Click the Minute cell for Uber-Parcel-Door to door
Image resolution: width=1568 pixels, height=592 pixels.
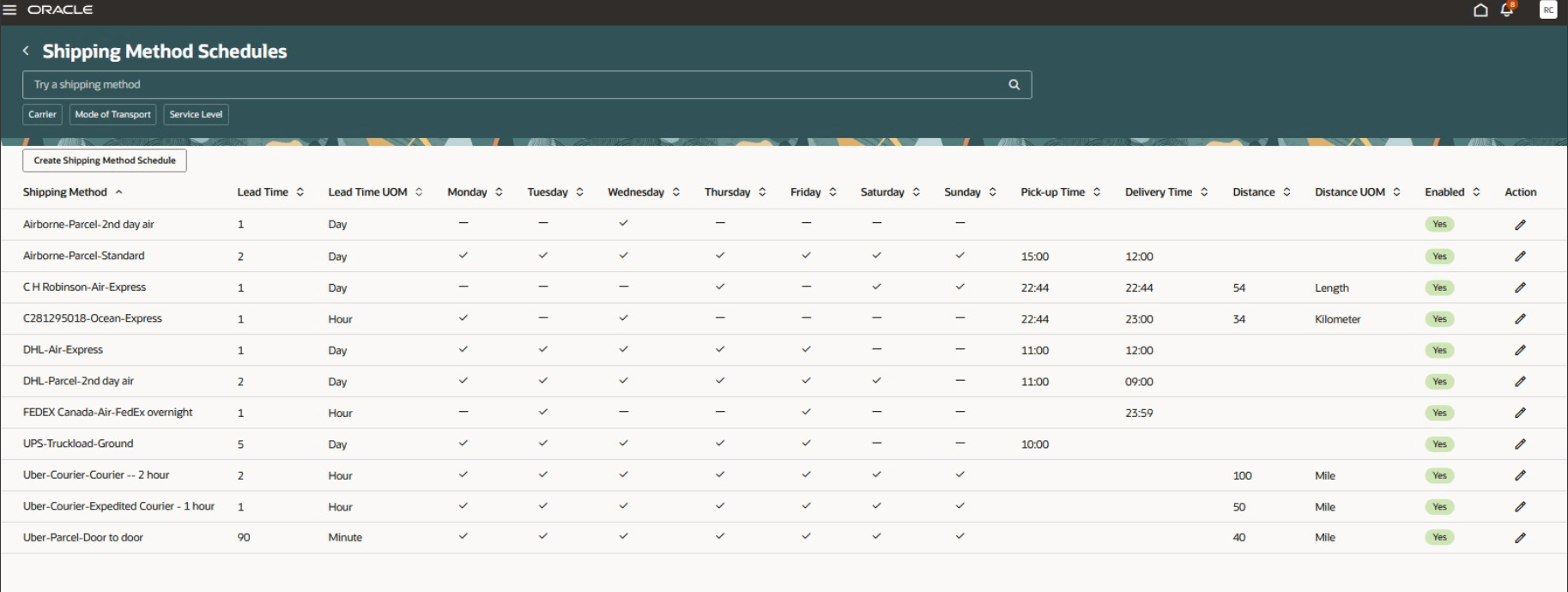[345, 538]
